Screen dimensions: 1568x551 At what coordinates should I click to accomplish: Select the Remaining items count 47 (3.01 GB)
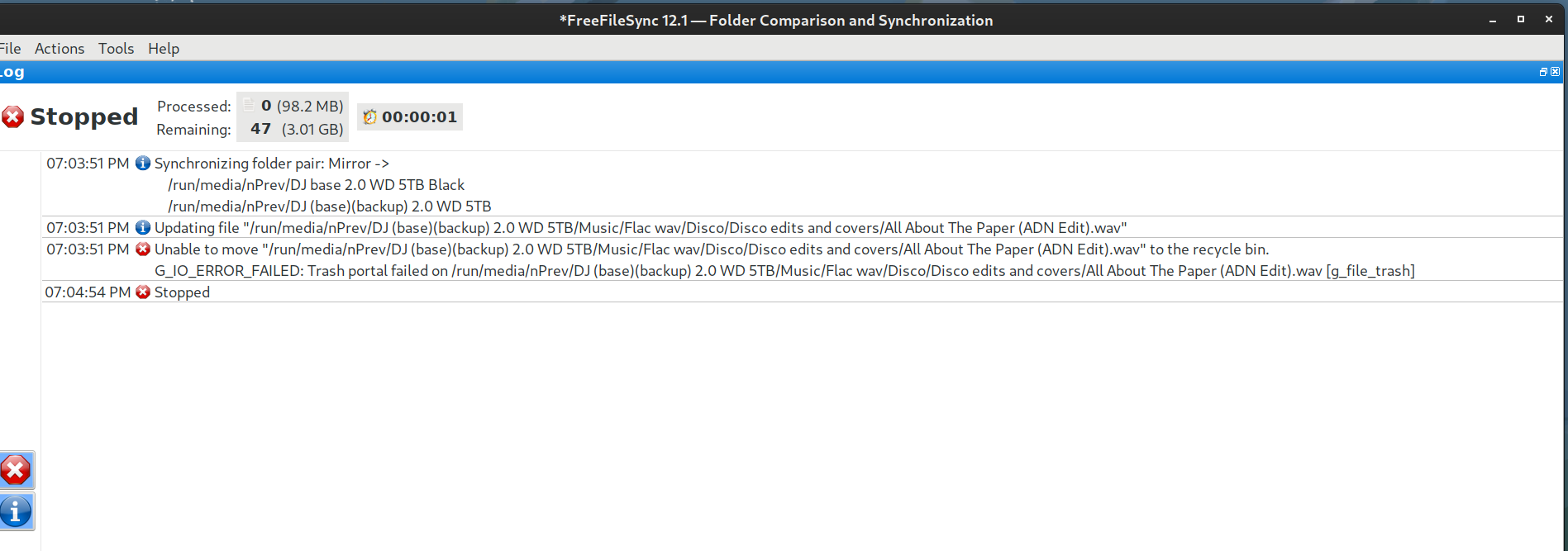(x=297, y=129)
